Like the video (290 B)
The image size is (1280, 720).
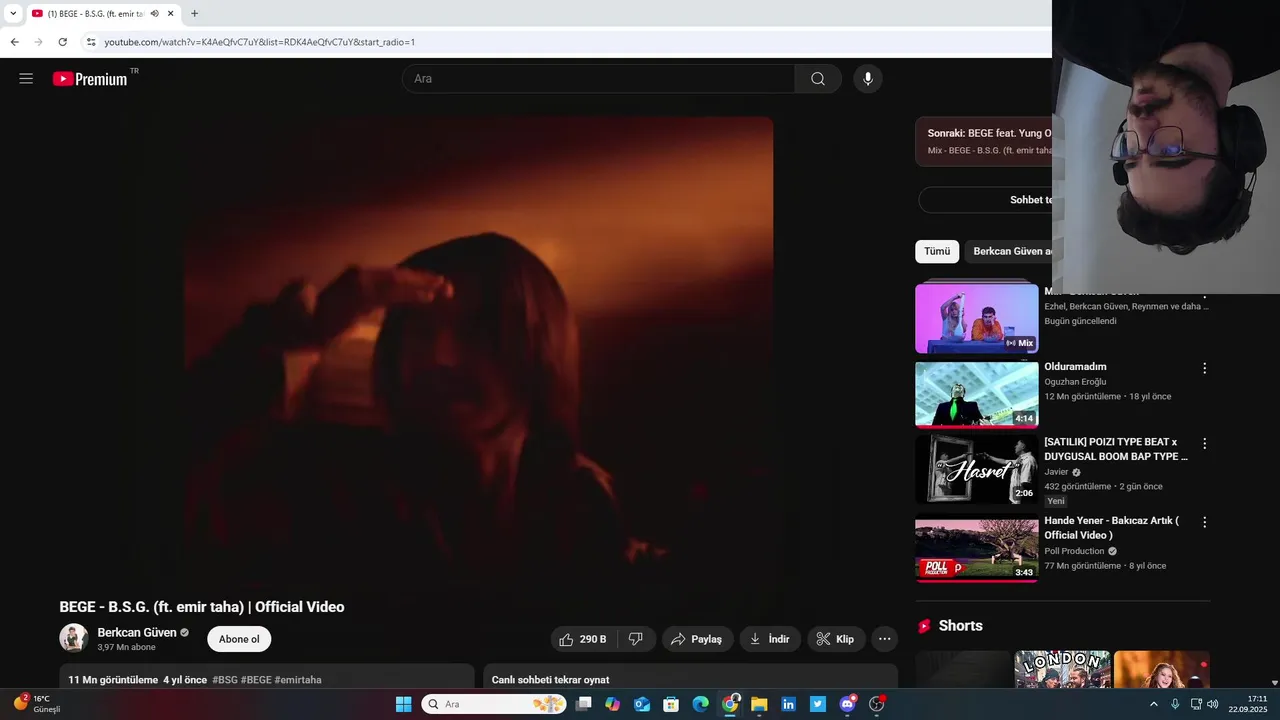(x=583, y=639)
